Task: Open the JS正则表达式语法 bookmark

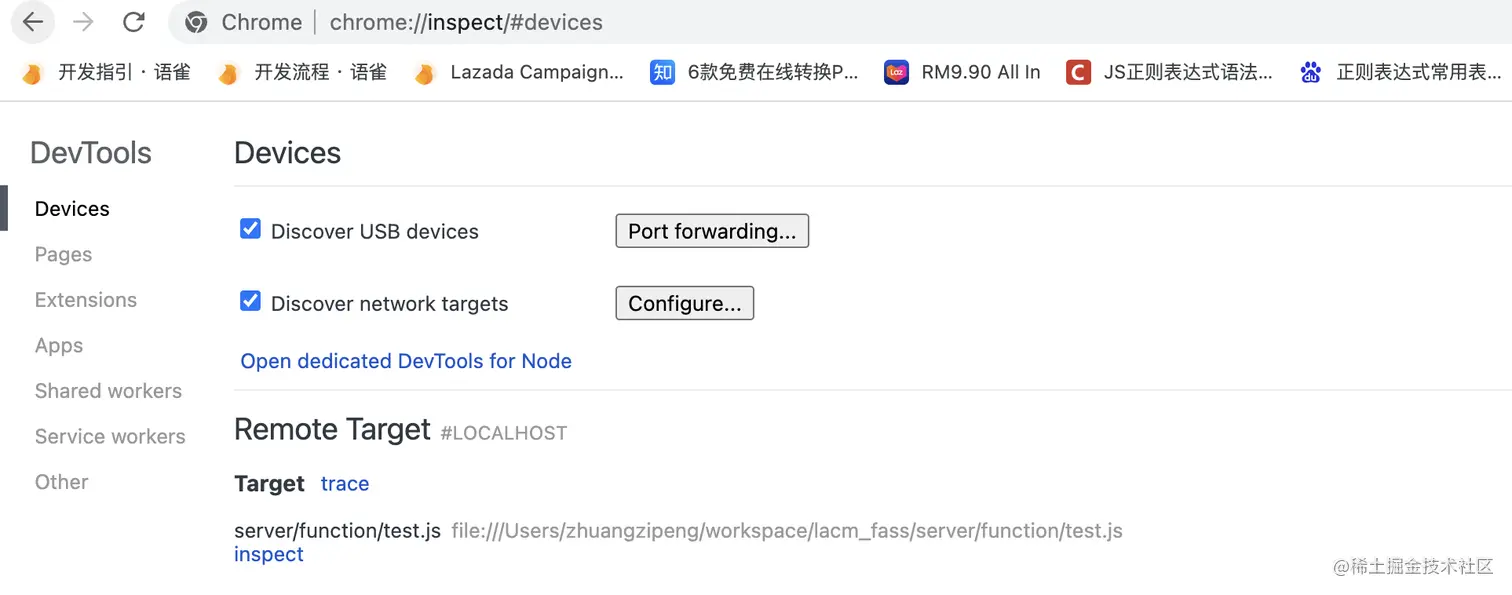Action: tap(1170, 72)
